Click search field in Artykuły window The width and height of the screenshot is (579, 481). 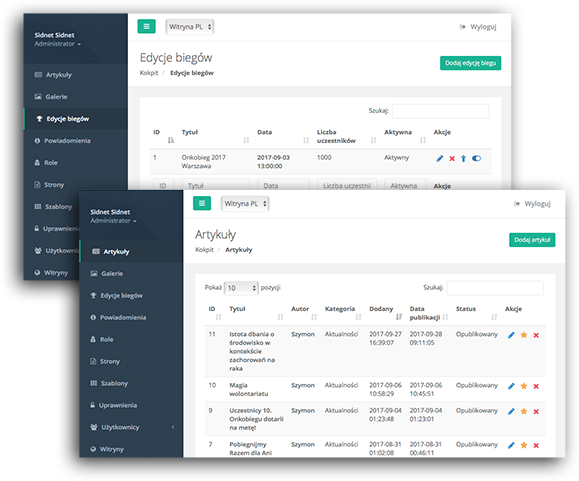pos(495,288)
